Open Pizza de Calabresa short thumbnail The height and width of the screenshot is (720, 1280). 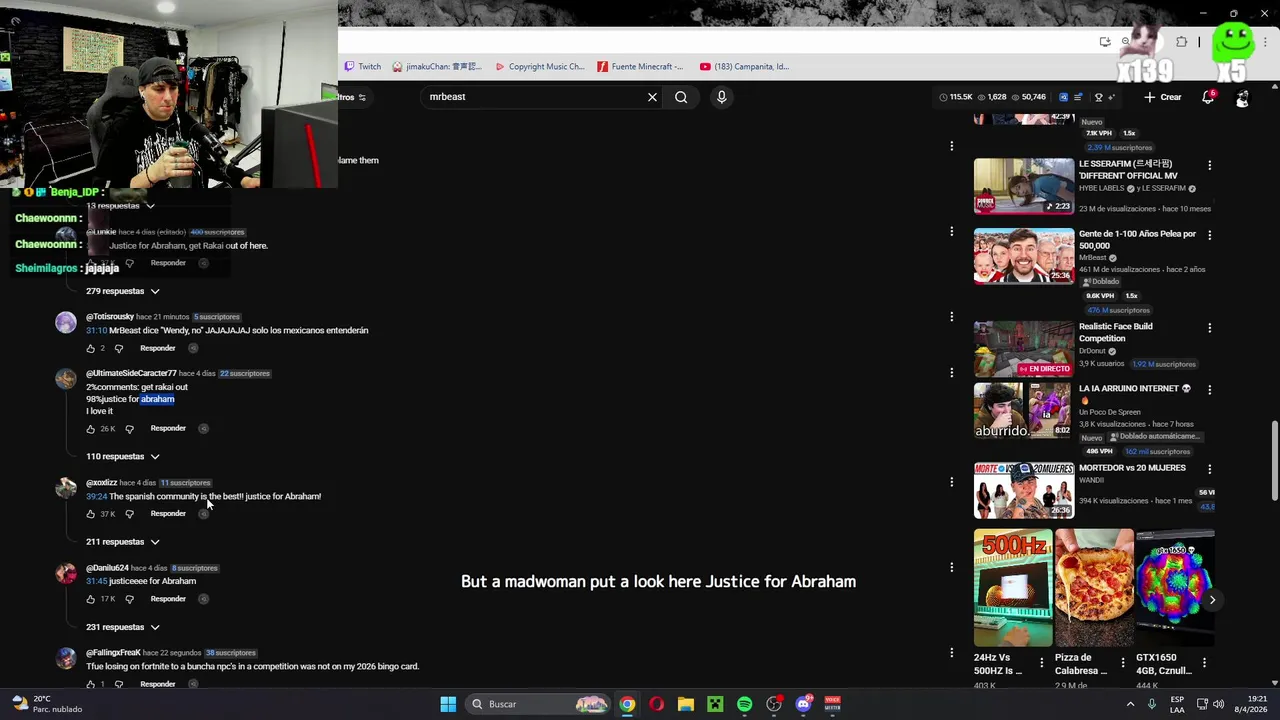1094,588
